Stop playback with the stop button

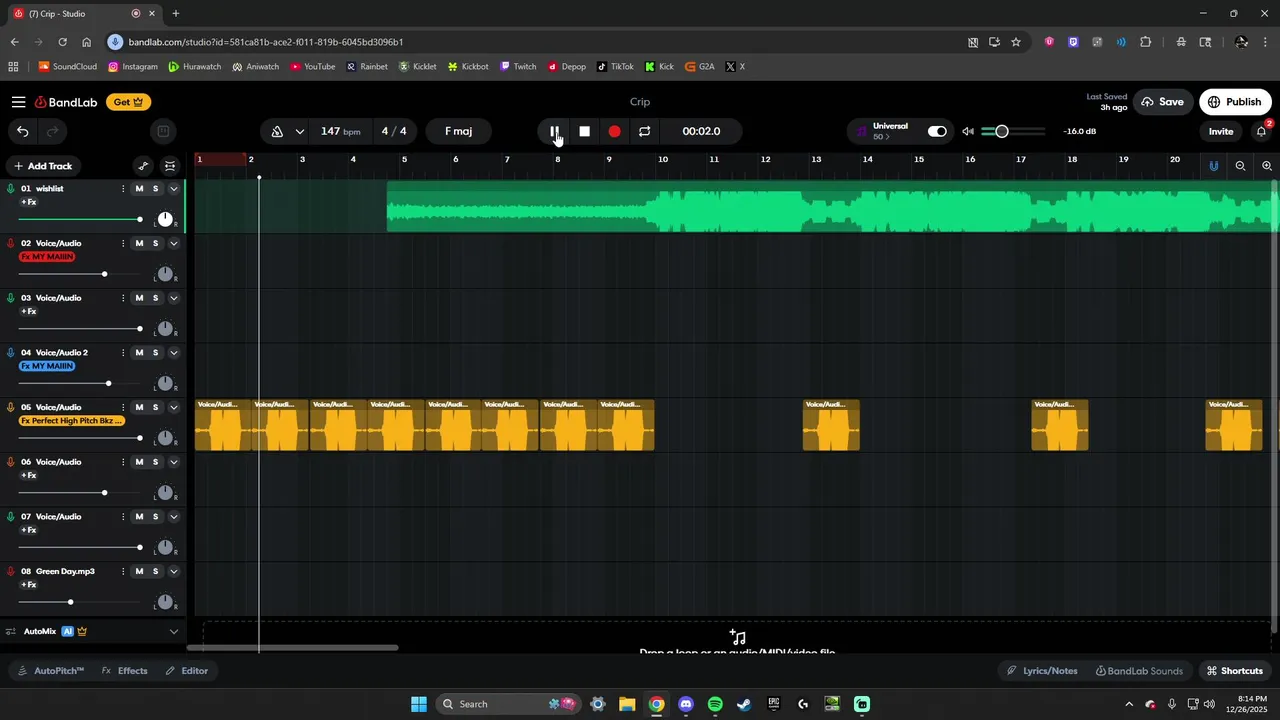point(584,131)
